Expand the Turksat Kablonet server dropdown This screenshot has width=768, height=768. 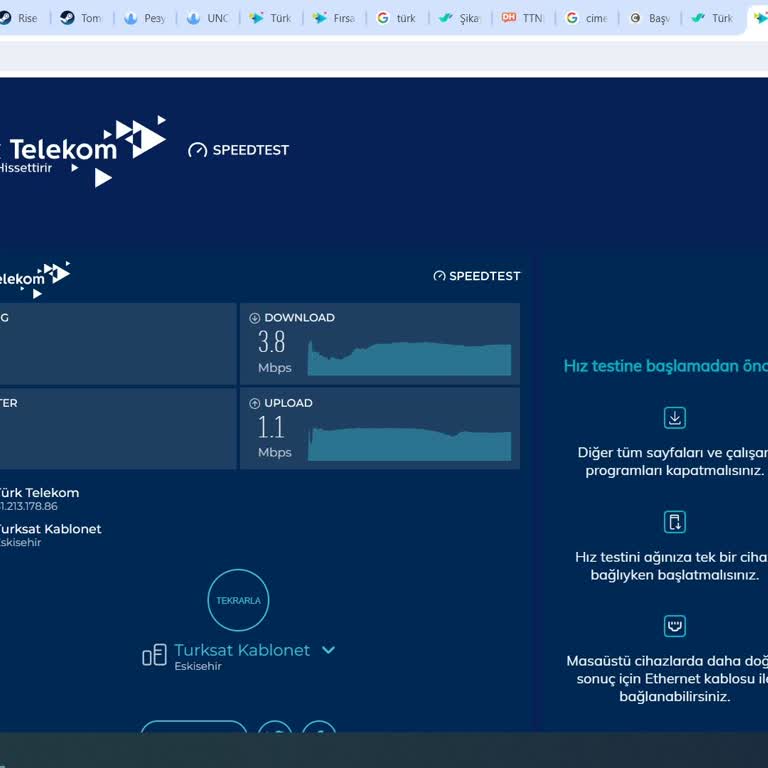click(329, 650)
